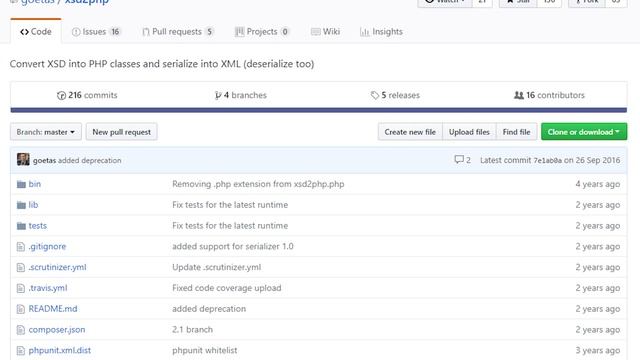Image resolution: width=640 pixels, height=360 pixels.
Task: Open the .scrutinizer.yml file
Action: click(x=58, y=267)
